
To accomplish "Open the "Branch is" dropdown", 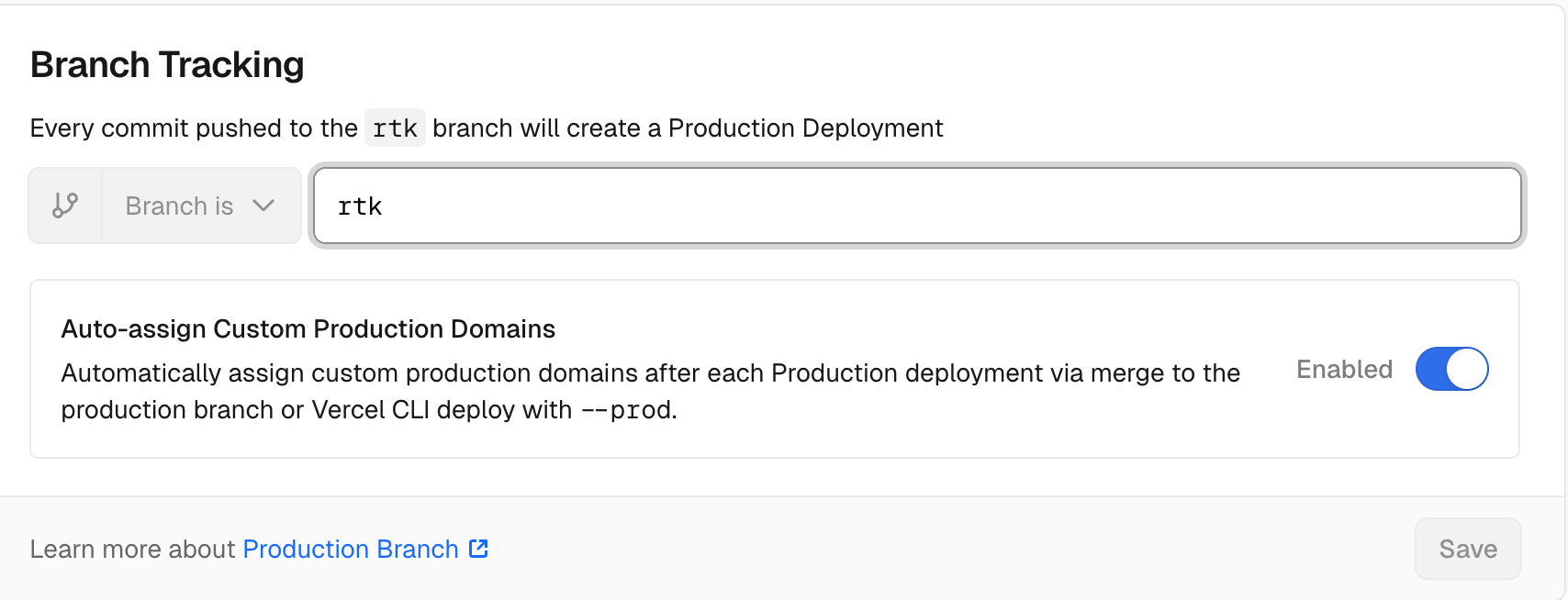I will click(x=200, y=206).
